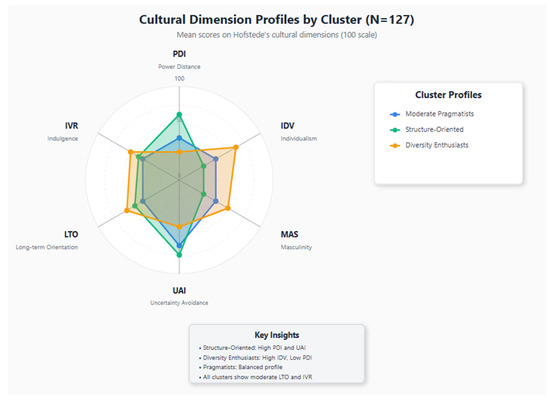Select the IDV Individualism axis label

click(299, 132)
